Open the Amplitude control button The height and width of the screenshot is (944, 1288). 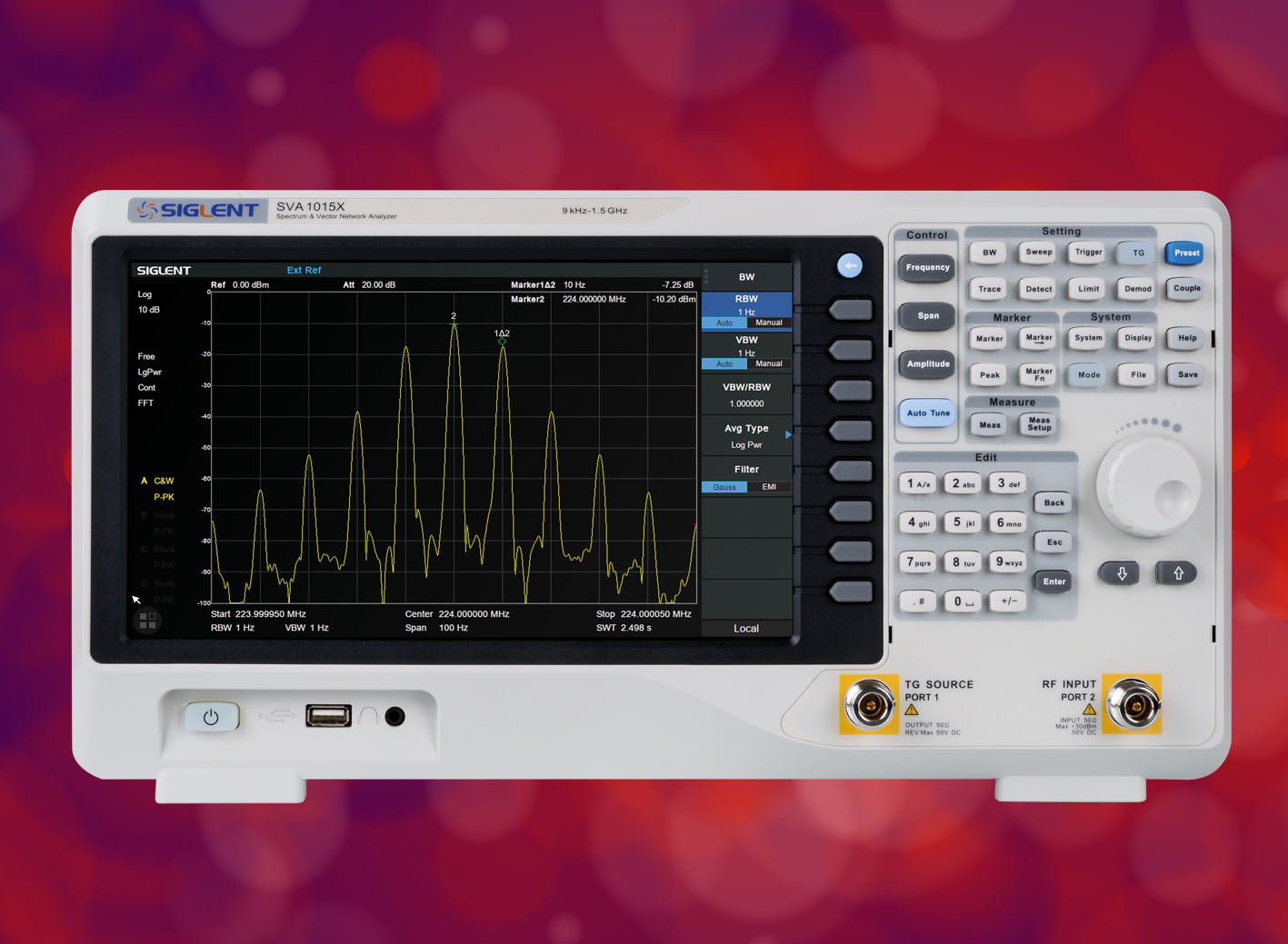[x=927, y=364]
